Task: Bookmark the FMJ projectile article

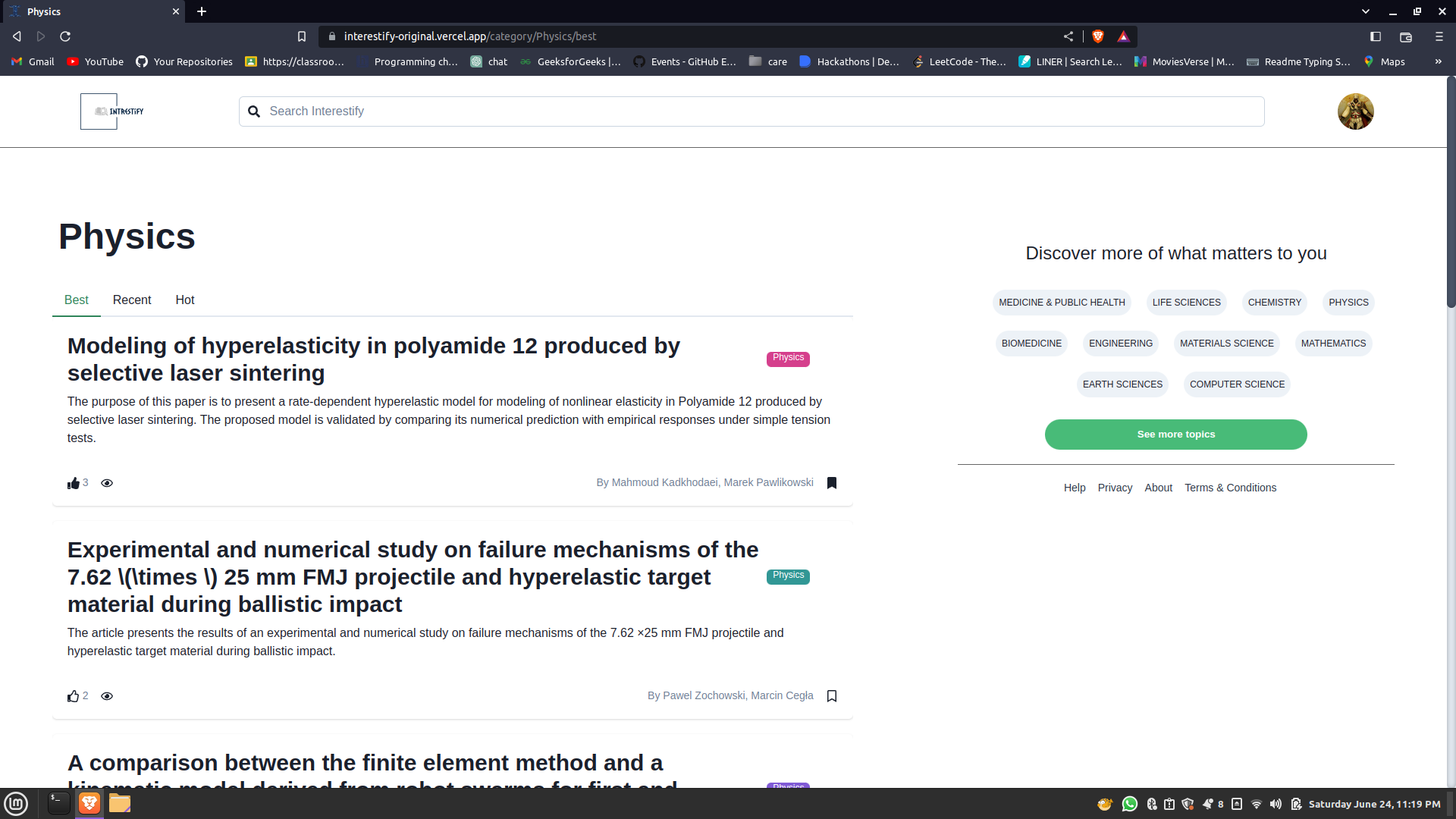Action: tap(832, 696)
